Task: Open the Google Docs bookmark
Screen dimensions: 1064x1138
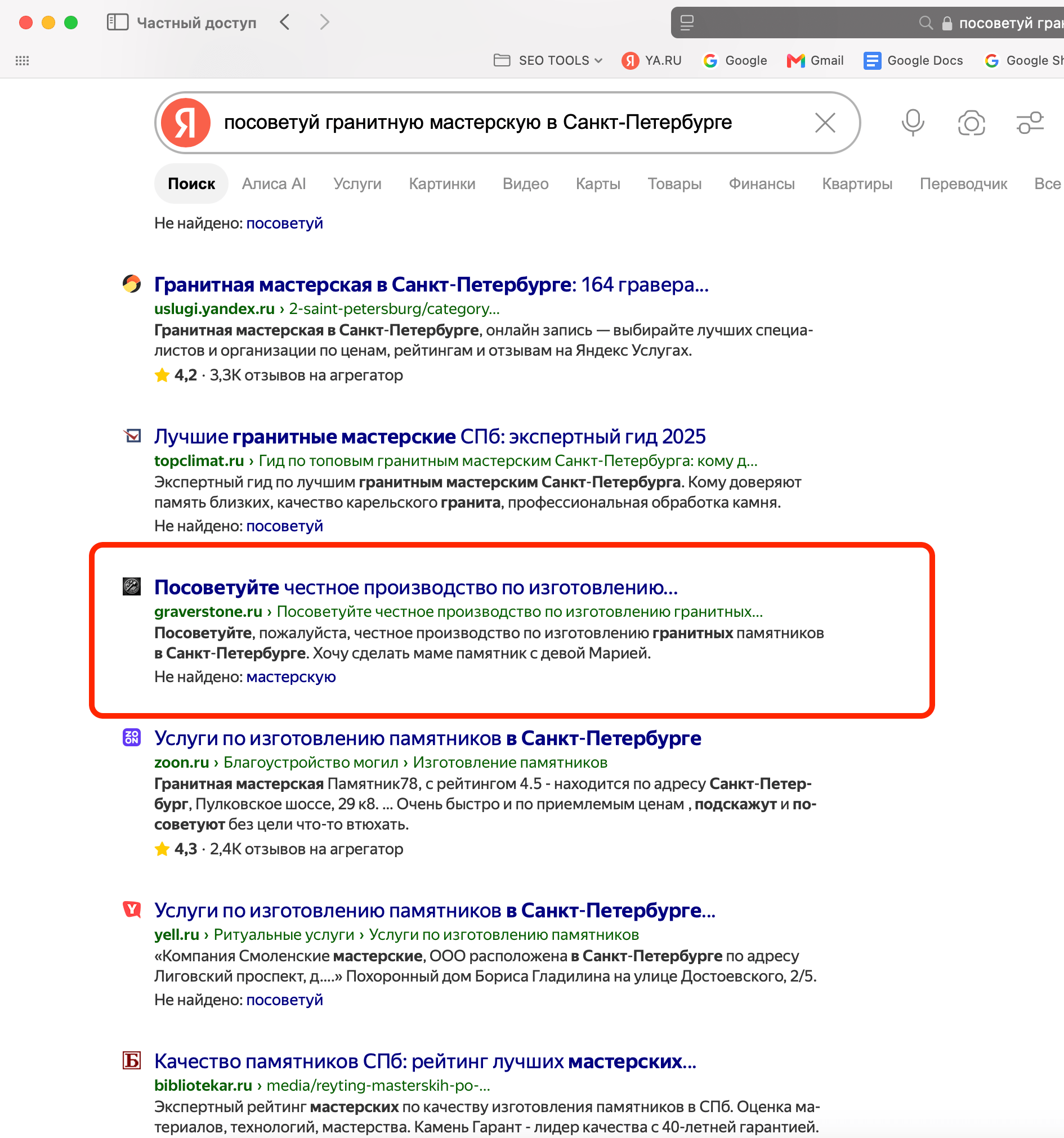Action: tap(913, 60)
